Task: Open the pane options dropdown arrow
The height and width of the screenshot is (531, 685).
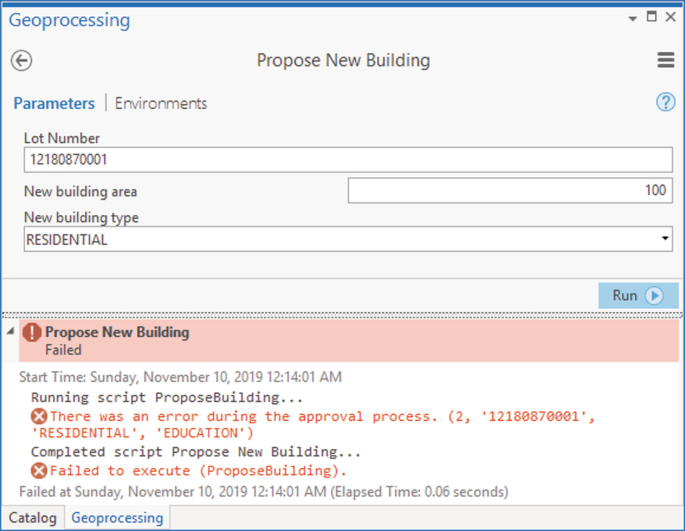Action: click(632, 18)
